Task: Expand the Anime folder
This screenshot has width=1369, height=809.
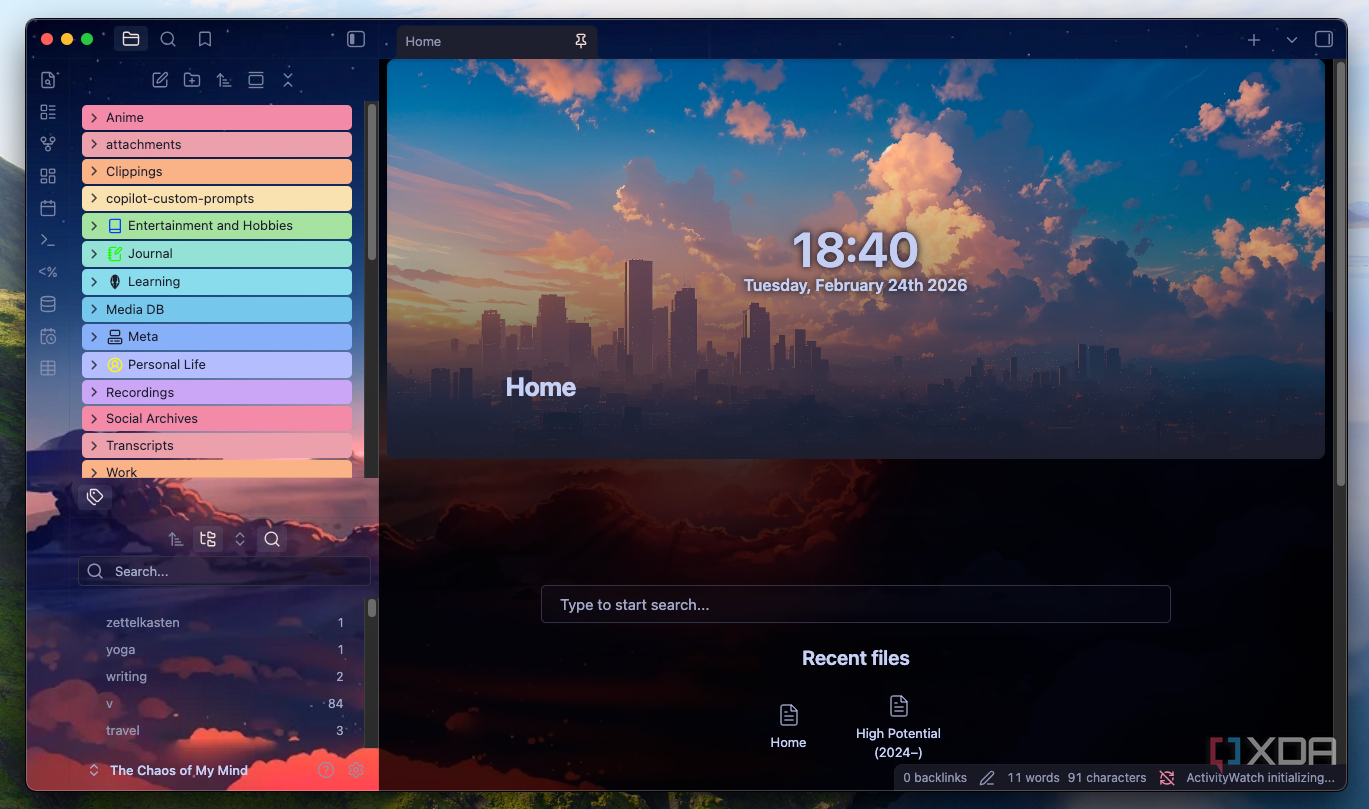Action: tap(217, 117)
